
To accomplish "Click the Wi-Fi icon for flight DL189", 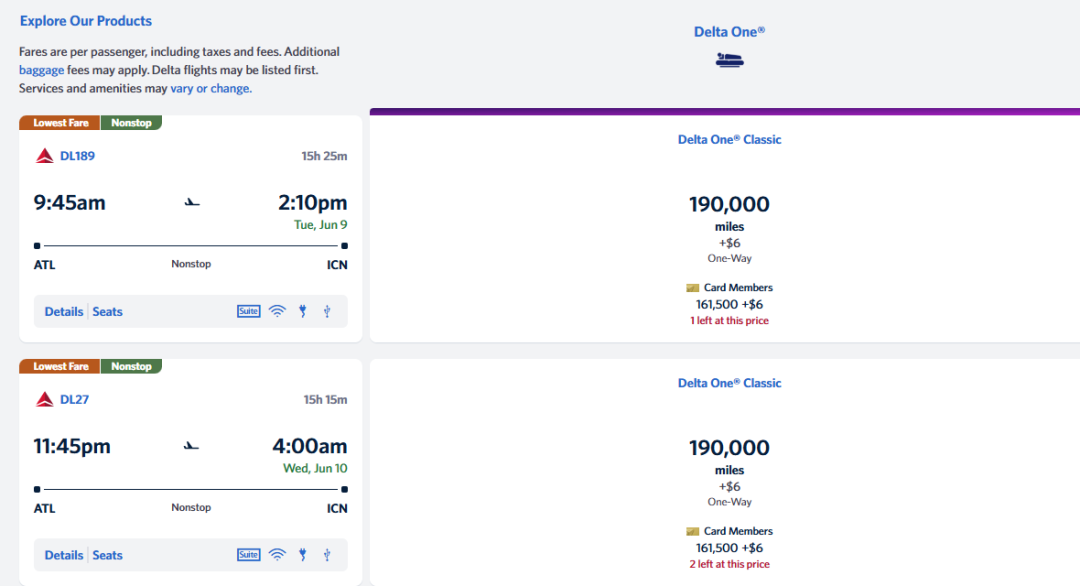I will [277, 311].
